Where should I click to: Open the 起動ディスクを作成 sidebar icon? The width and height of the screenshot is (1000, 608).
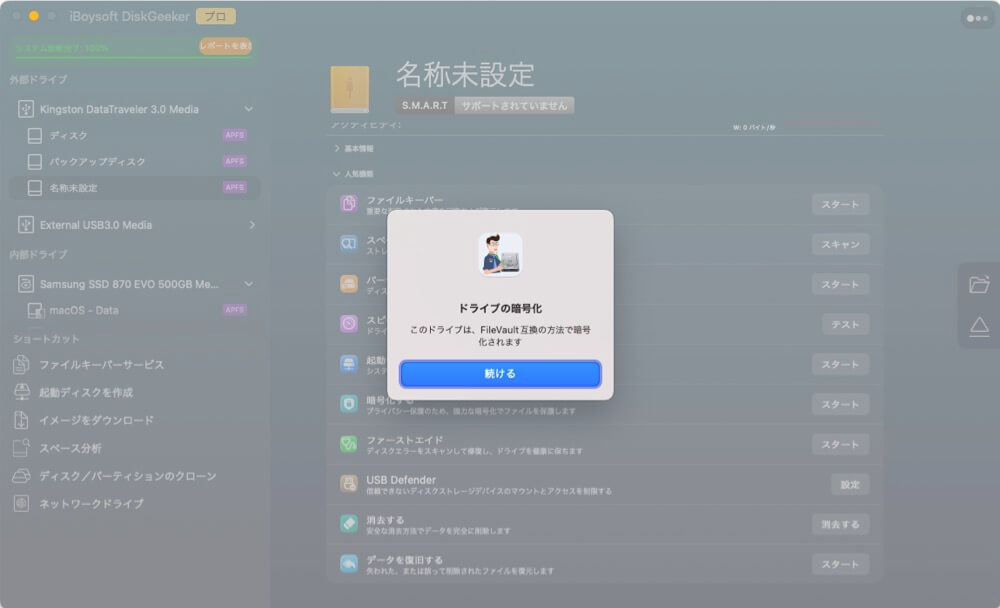[x=21, y=391]
